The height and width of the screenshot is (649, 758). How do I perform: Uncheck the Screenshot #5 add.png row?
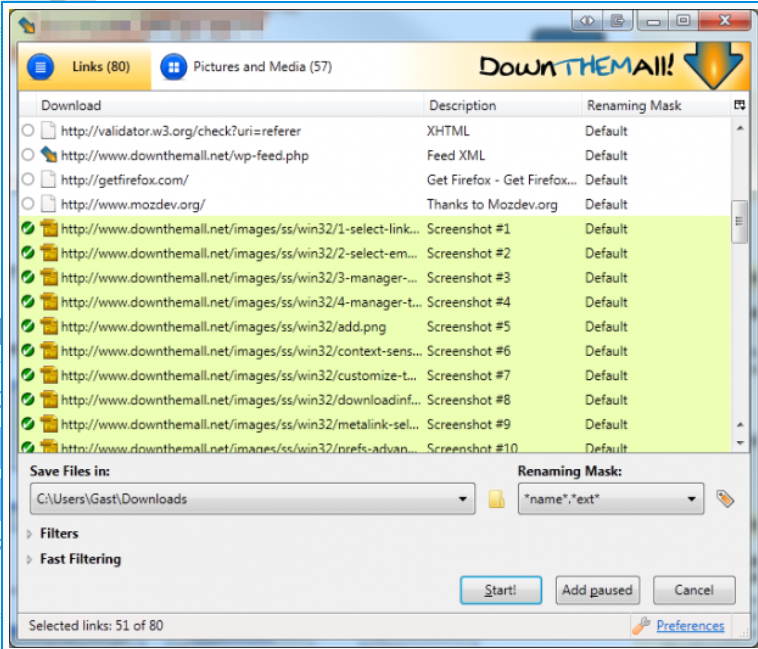[x=28, y=326]
